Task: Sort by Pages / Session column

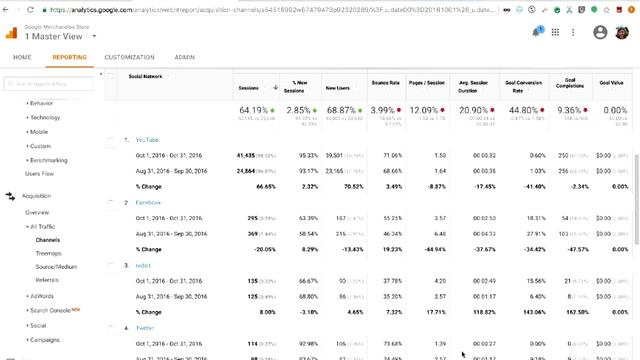Action: [x=427, y=83]
